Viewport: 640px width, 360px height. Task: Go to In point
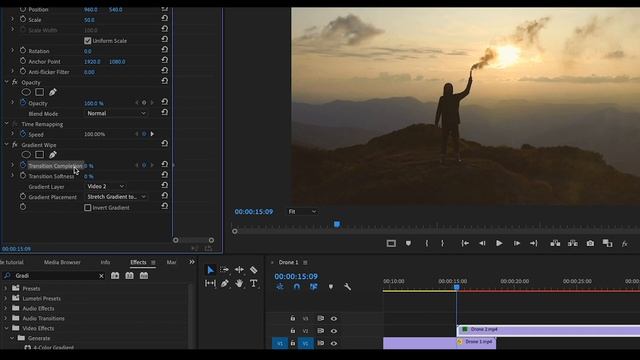tap(465, 243)
